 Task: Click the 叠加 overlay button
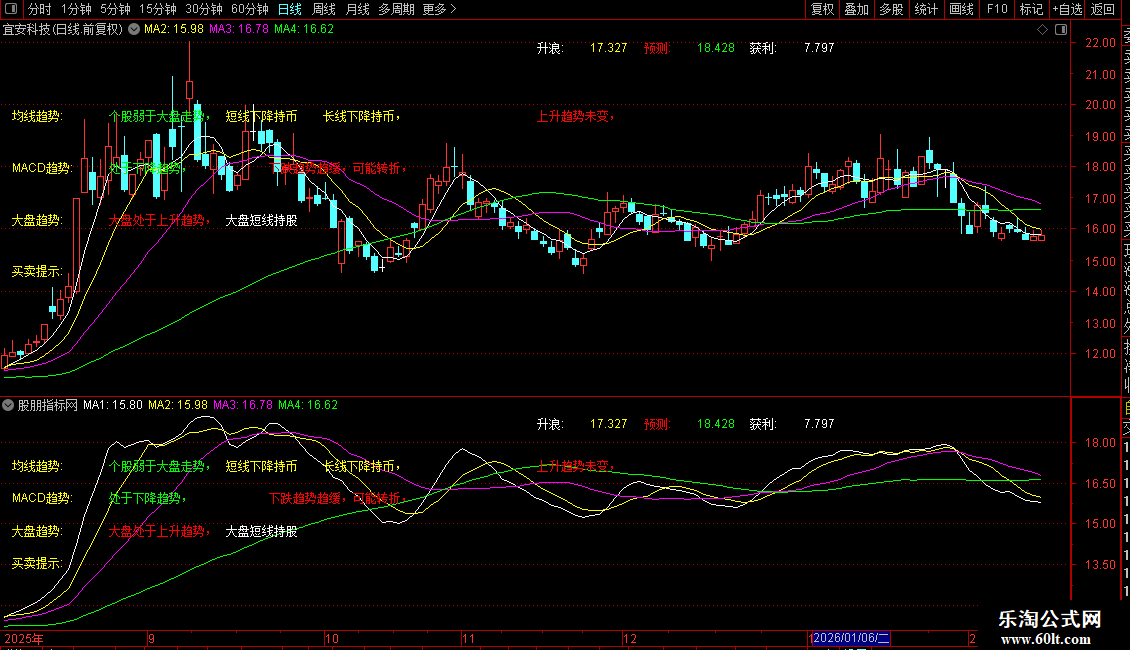(x=857, y=9)
